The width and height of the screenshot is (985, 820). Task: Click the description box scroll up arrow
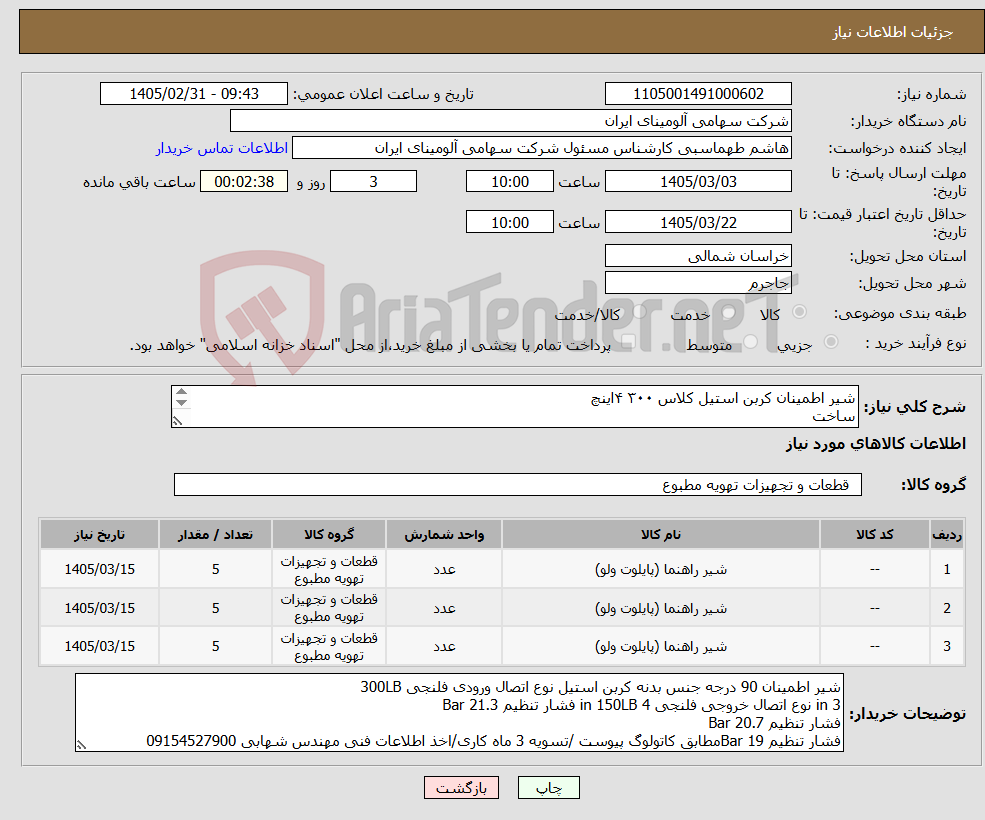click(x=182, y=392)
